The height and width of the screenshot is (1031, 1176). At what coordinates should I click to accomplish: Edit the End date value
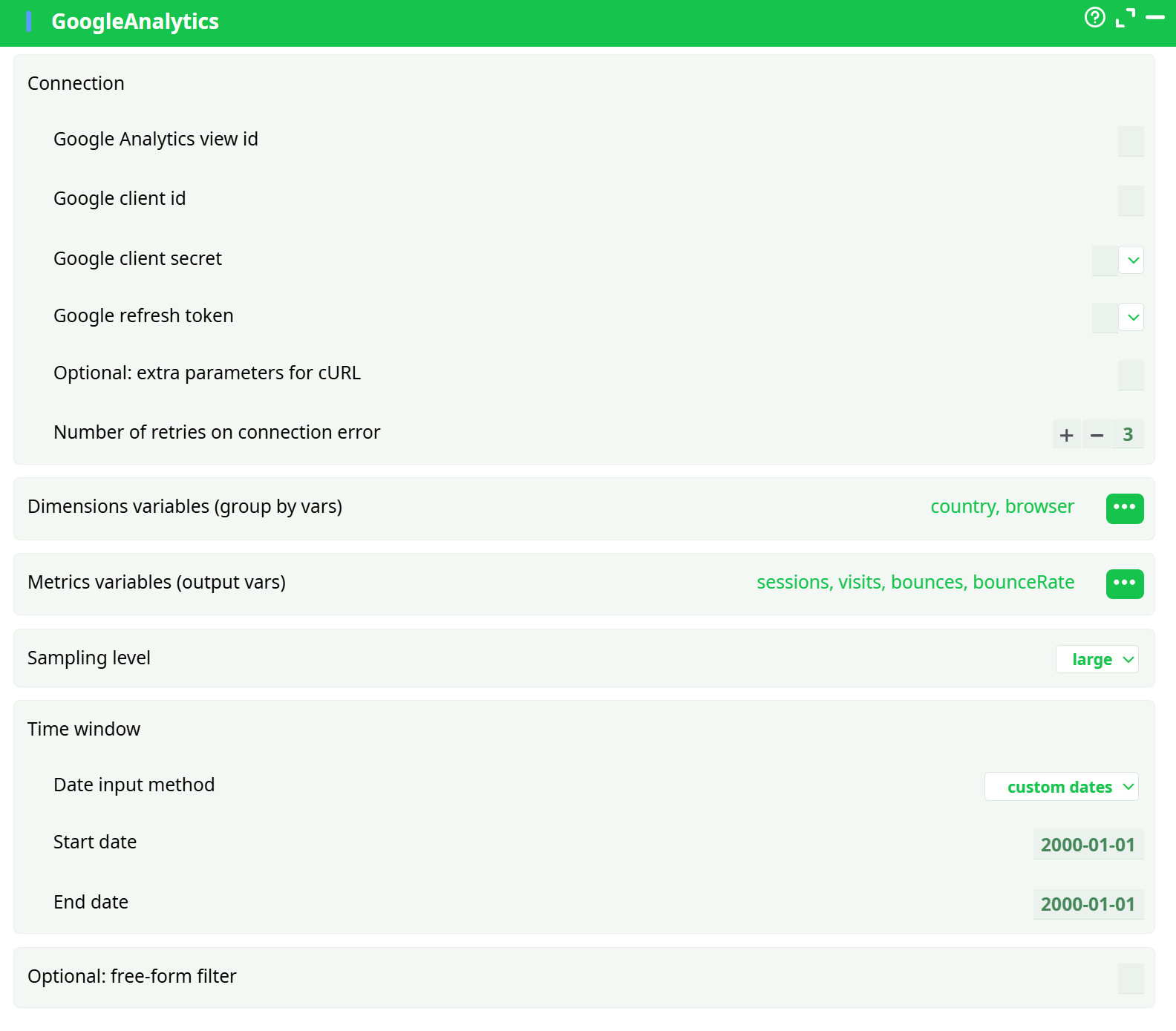[1088, 904]
